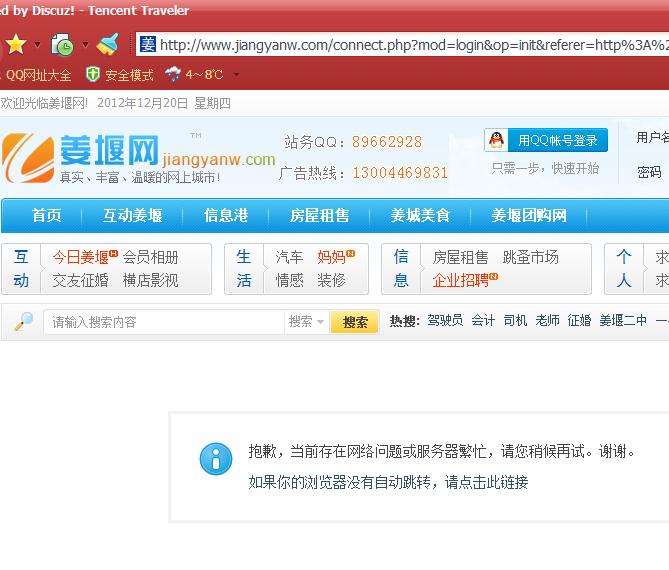Click the site favicon in address bar
Image resolution: width=669 pixels, height=570 pixels.
(148, 44)
